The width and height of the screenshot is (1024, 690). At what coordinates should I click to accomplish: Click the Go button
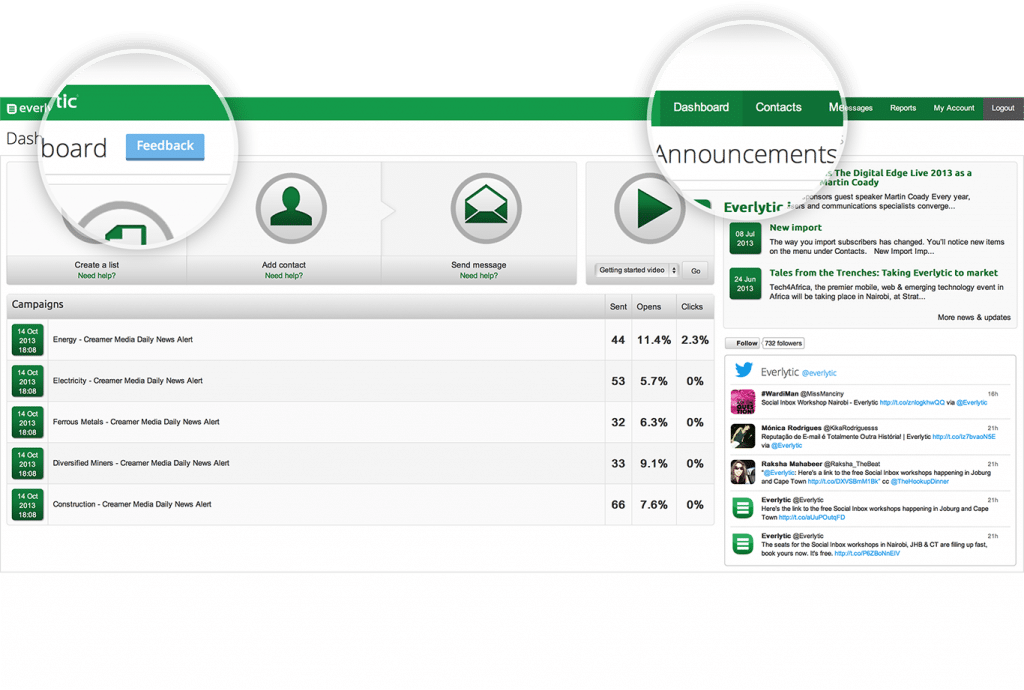(696, 270)
